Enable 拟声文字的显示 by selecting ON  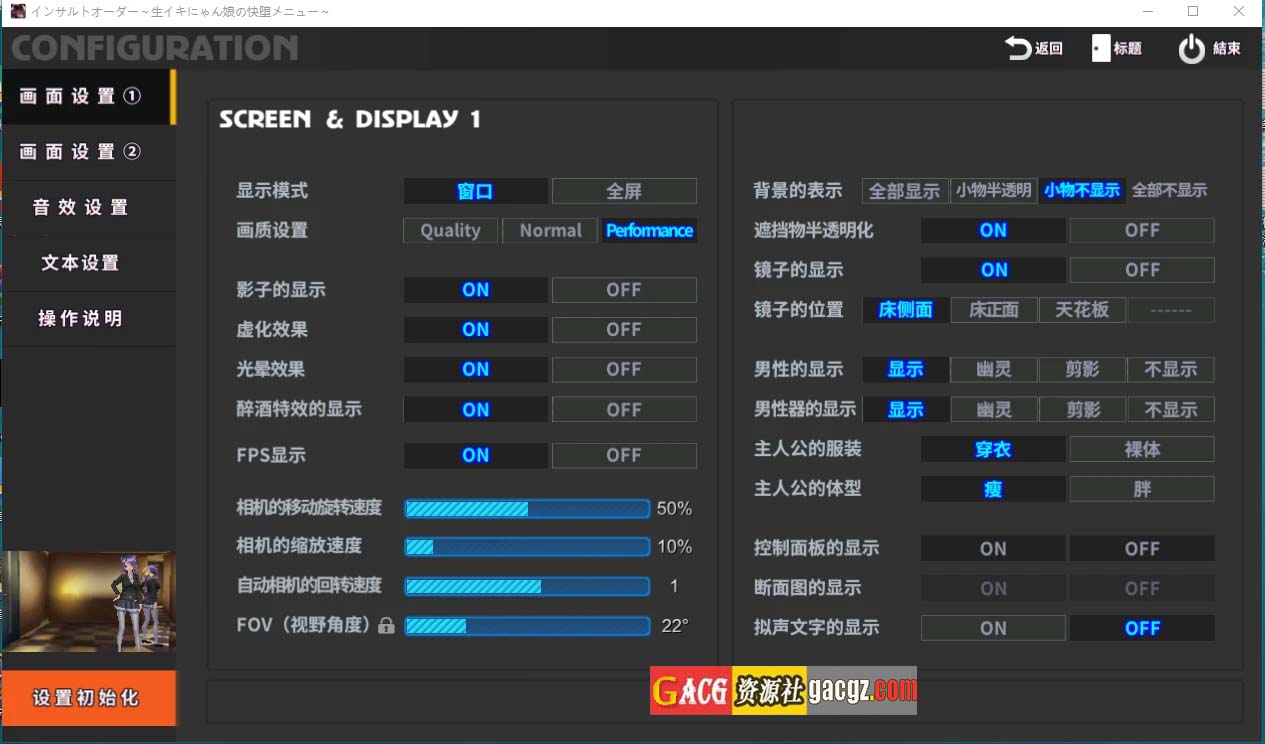[x=992, y=628]
